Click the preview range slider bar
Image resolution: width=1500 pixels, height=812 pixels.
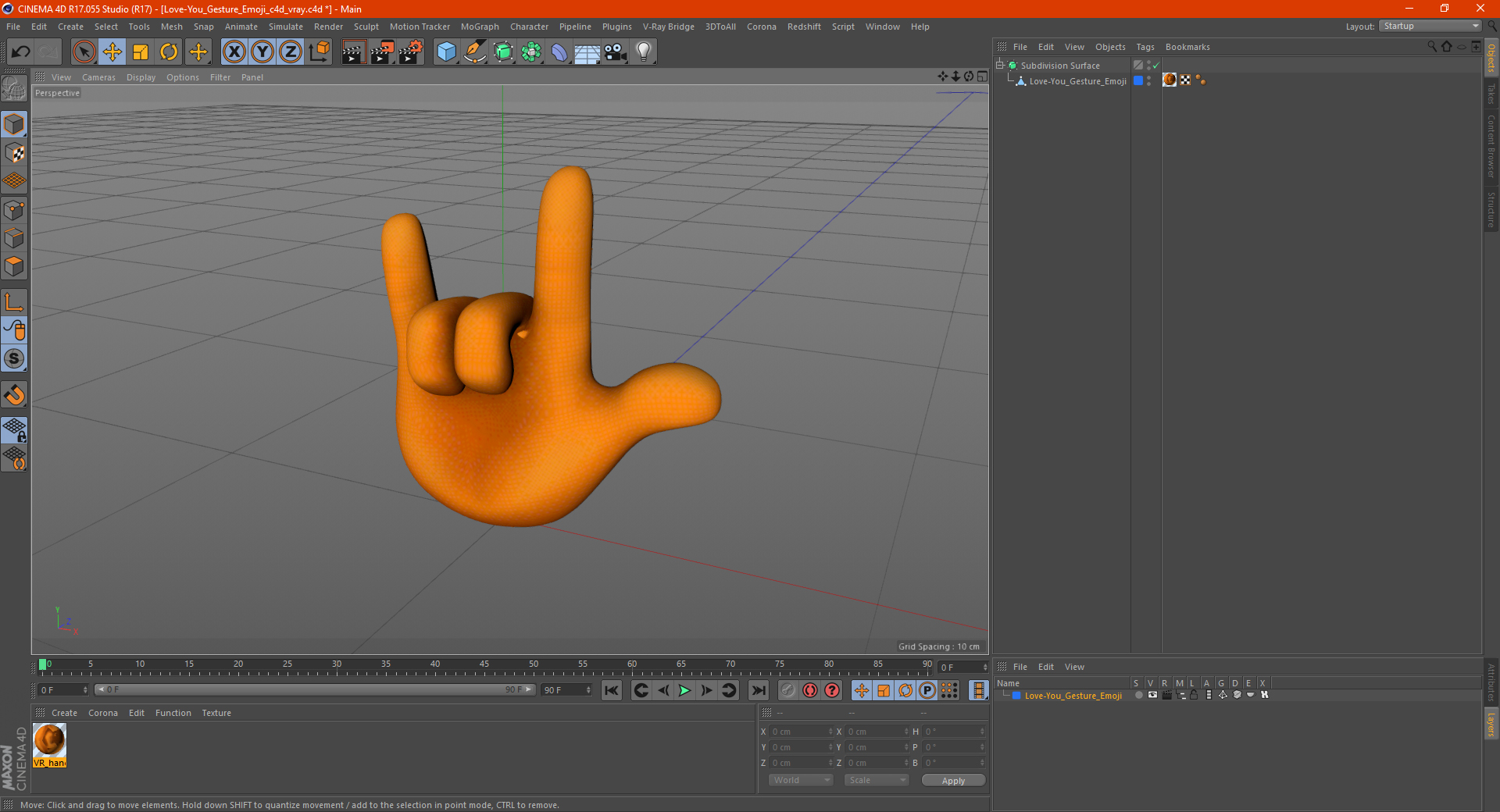click(x=315, y=689)
